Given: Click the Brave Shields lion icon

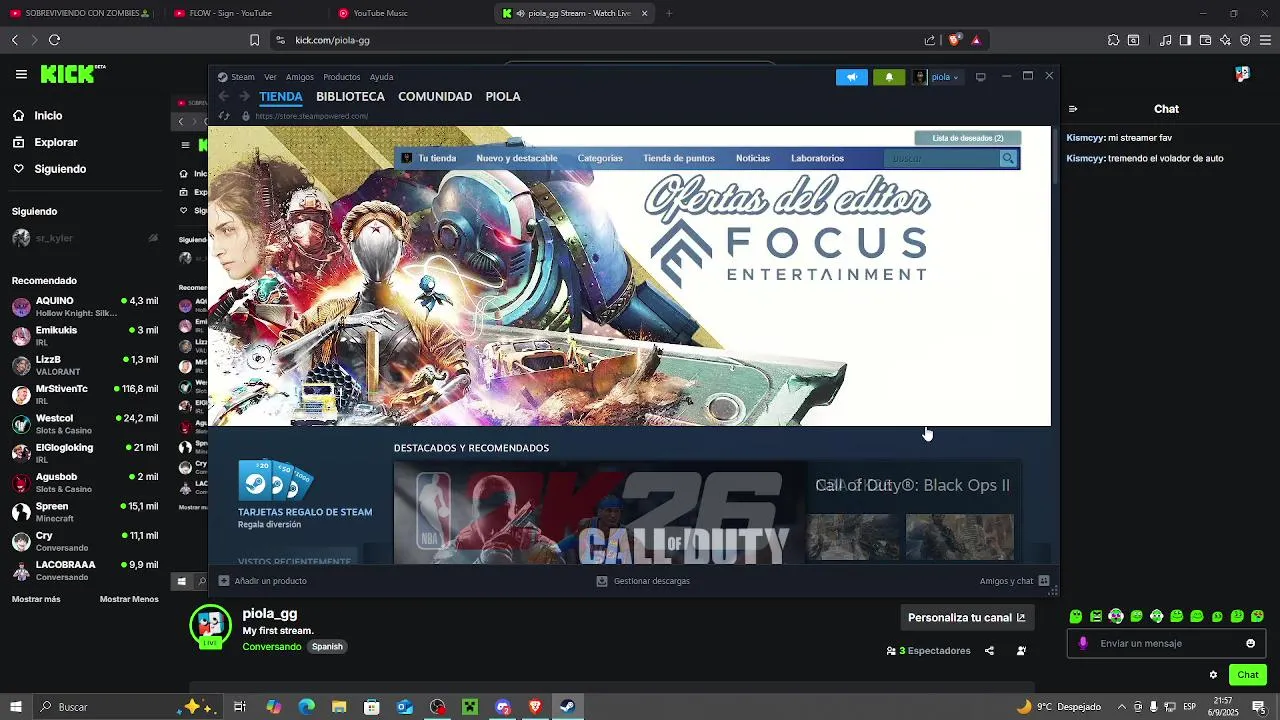Looking at the screenshot, I should pos(955,40).
